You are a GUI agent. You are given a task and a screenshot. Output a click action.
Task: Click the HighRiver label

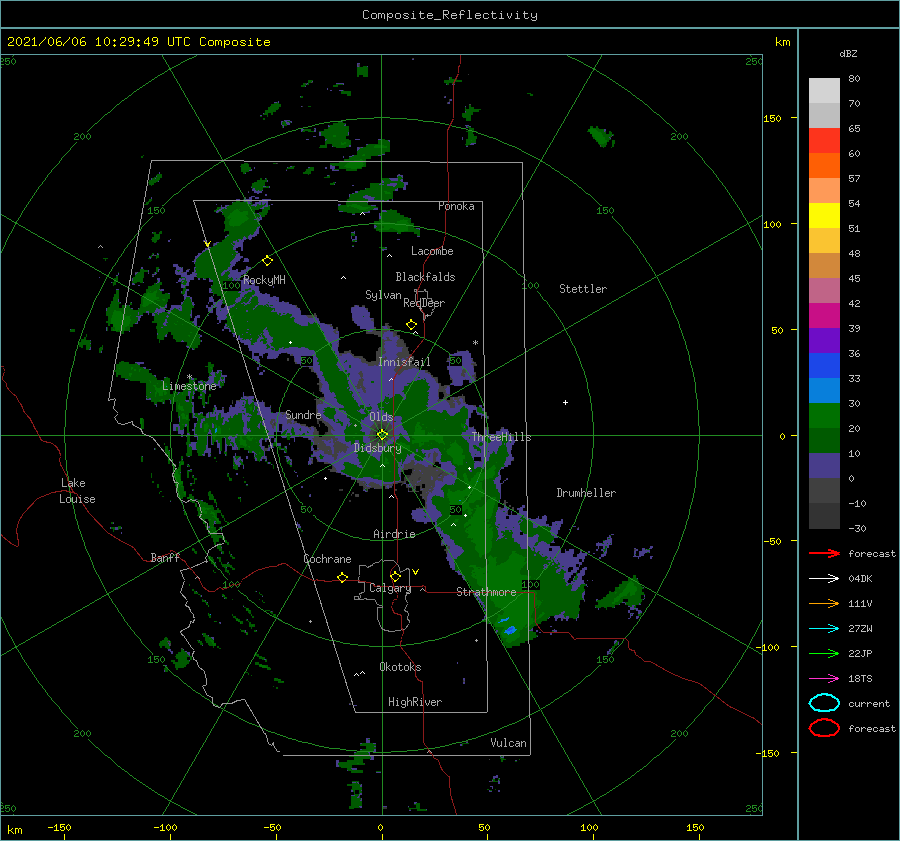pyautogui.click(x=415, y=702)
